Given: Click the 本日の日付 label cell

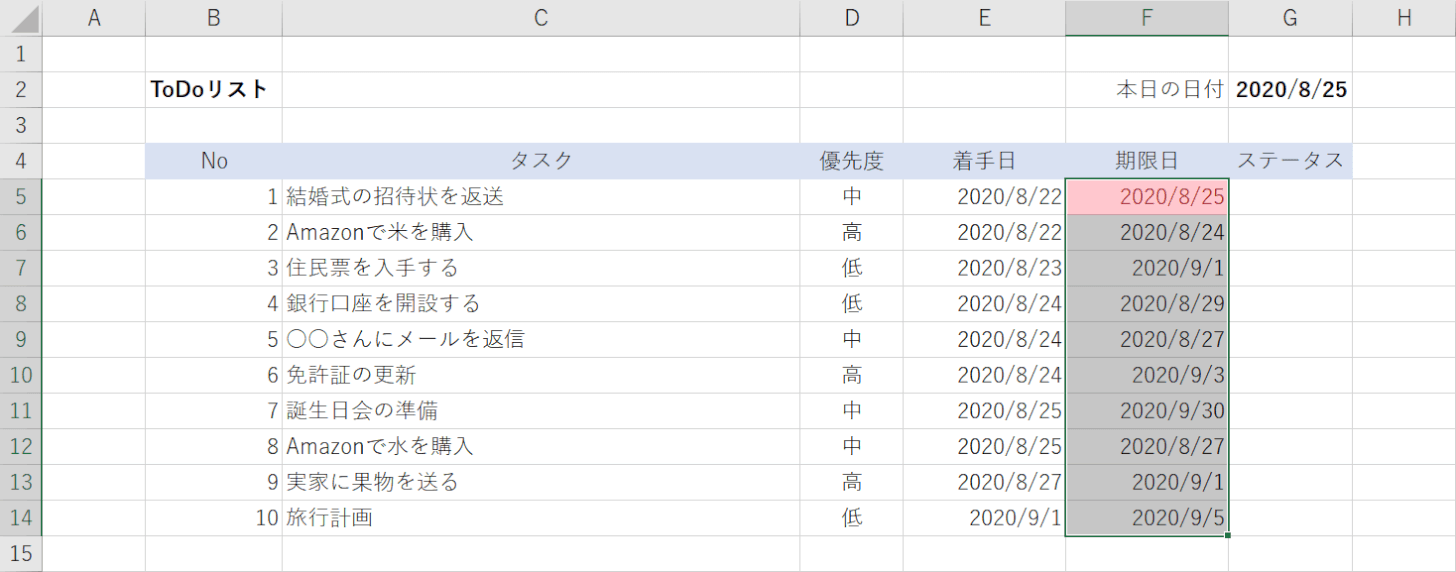Looking at the screenshot, I should point(1147,90).
